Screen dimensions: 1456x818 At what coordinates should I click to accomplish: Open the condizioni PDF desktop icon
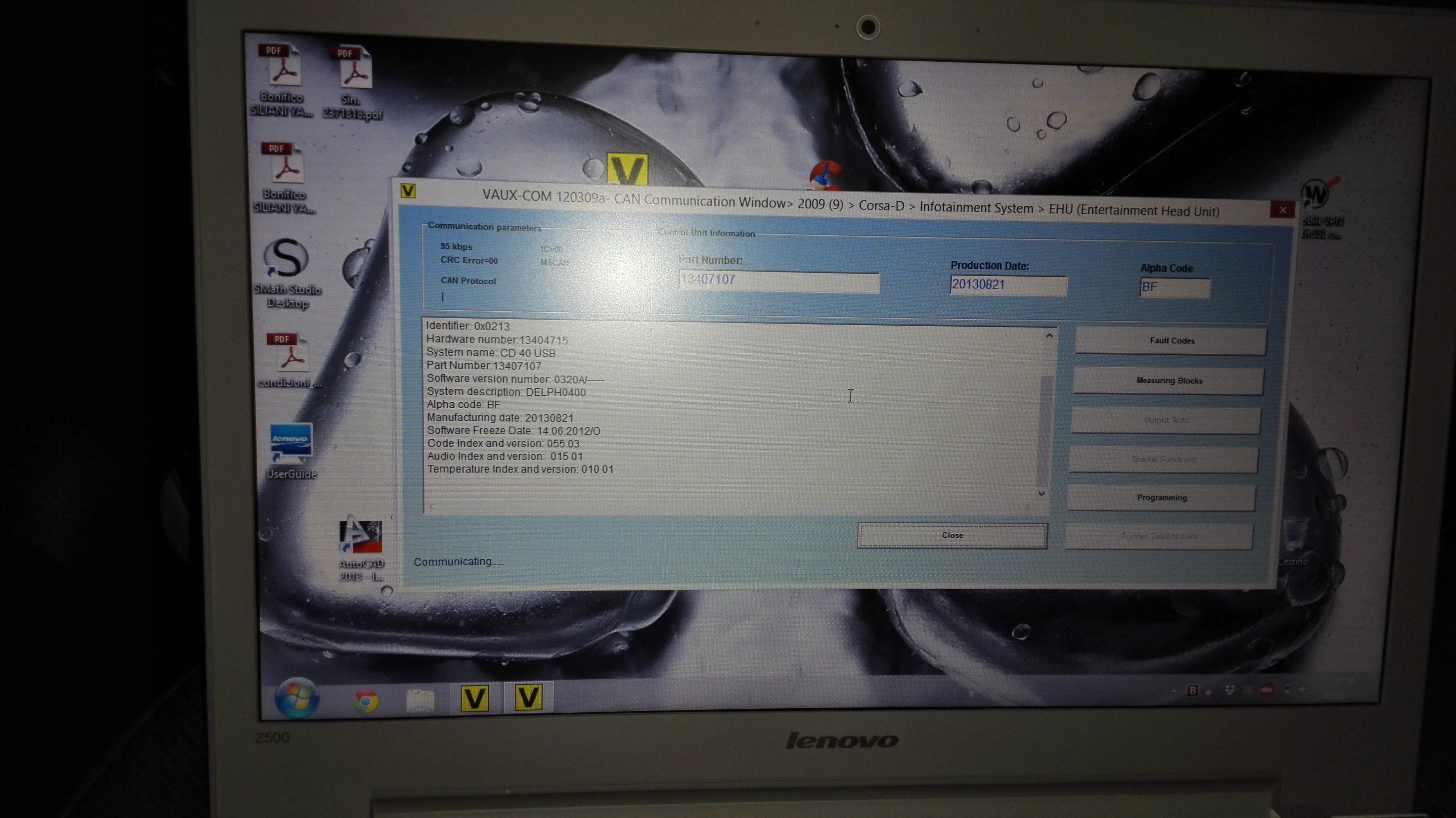tap(290, 360)
